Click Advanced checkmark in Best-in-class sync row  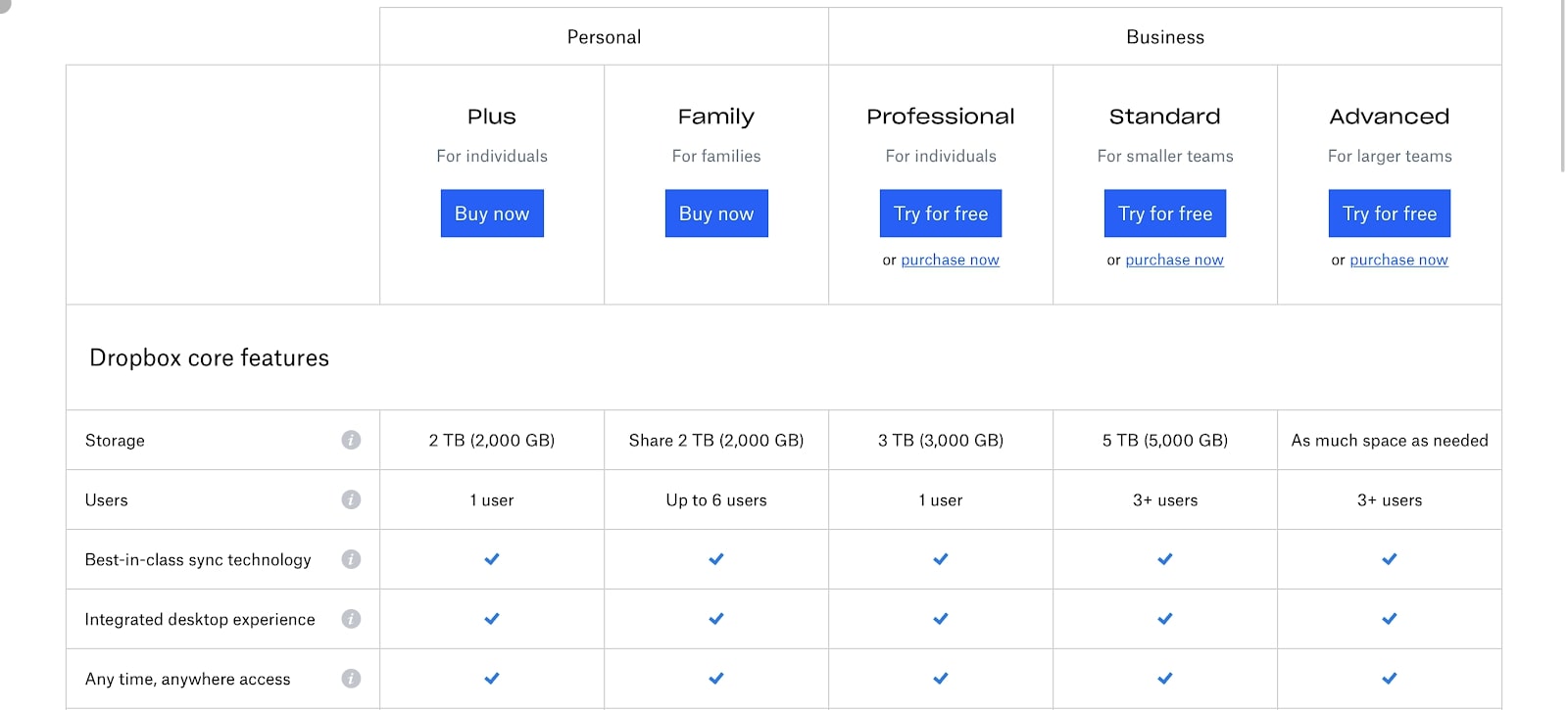pos(1390,559)
